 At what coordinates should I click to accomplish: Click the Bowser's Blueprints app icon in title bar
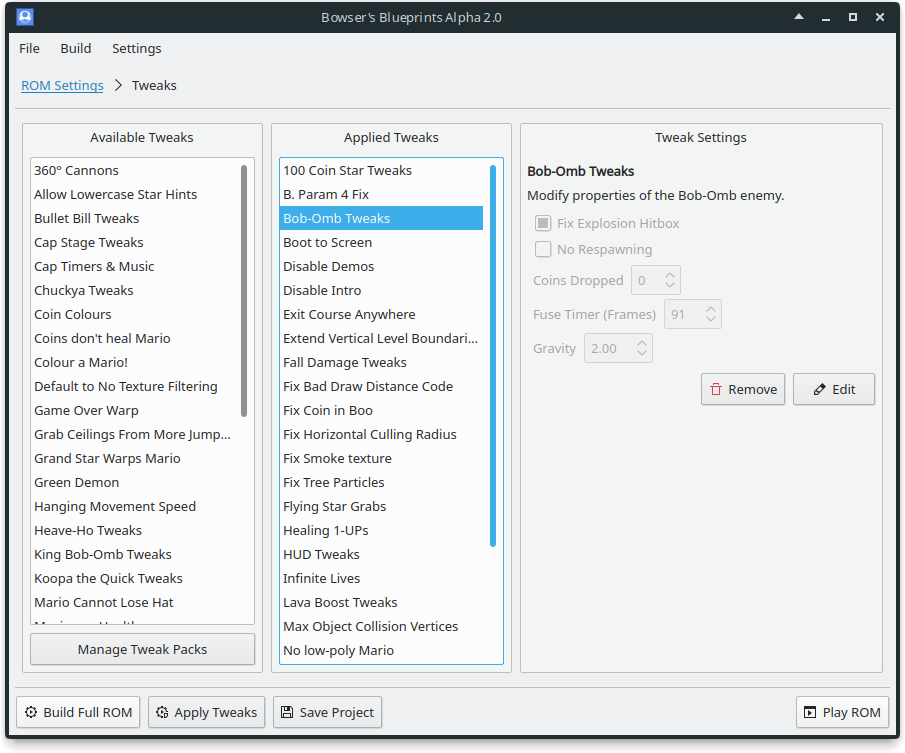[25, 17]
